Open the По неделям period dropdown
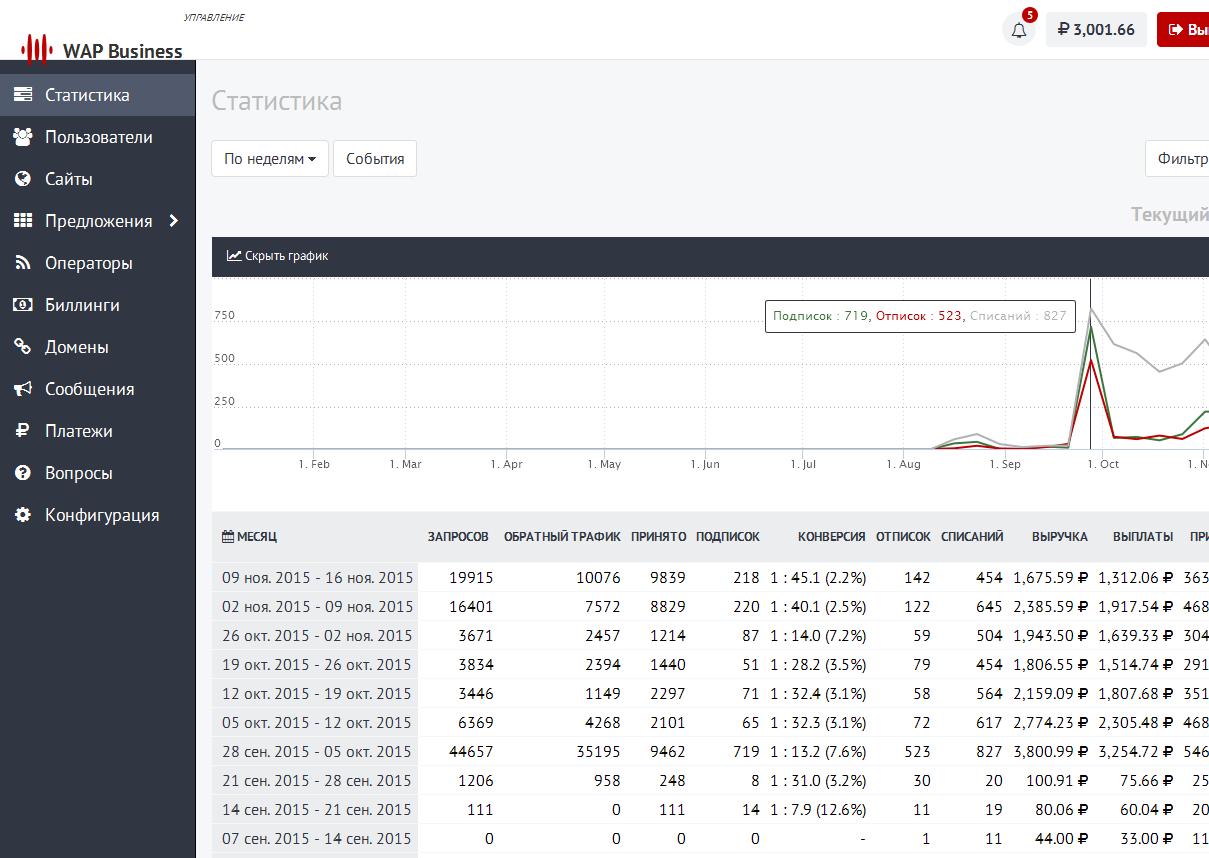The width and height of the screenshot is (1209, 858). coord(270,159)
